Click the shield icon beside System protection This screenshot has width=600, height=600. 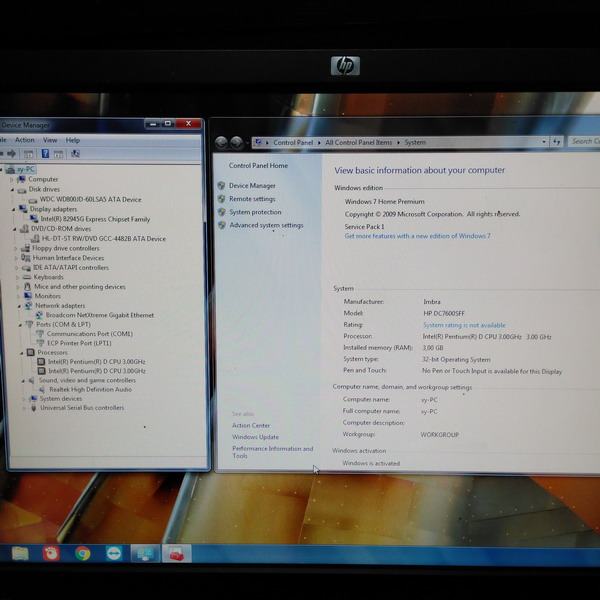click(x=222, y=212)
